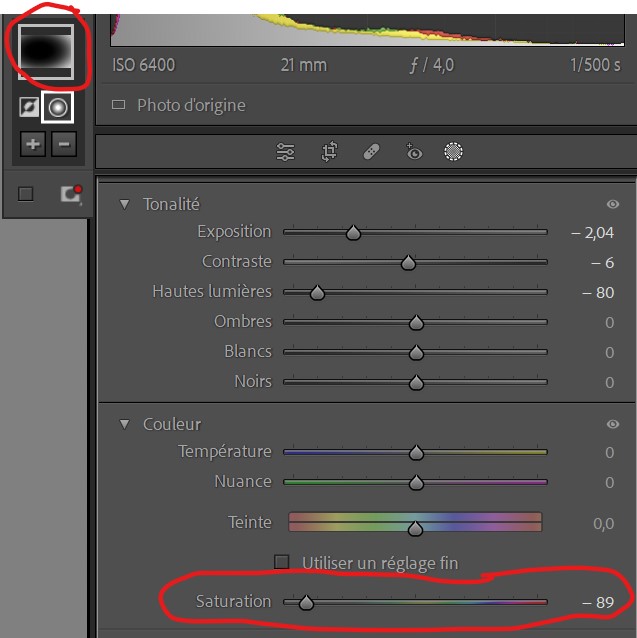Open the Edit sliders tool icon
This screenshot has height=638, width=637.
coord(286,152)
